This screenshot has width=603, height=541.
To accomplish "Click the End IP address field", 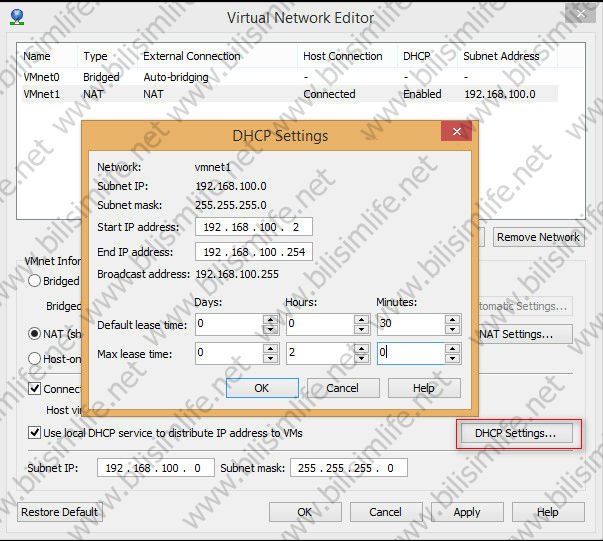I will (254, 252).
